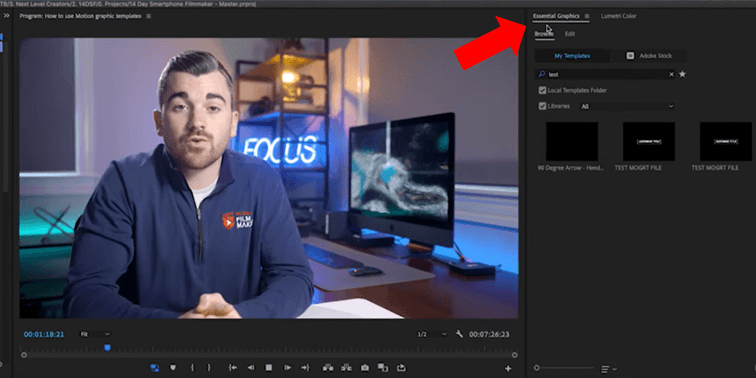Click the blue toggle button in transport bar
Image resolution: width=756 pixels, height=378 pixels.
155,368
